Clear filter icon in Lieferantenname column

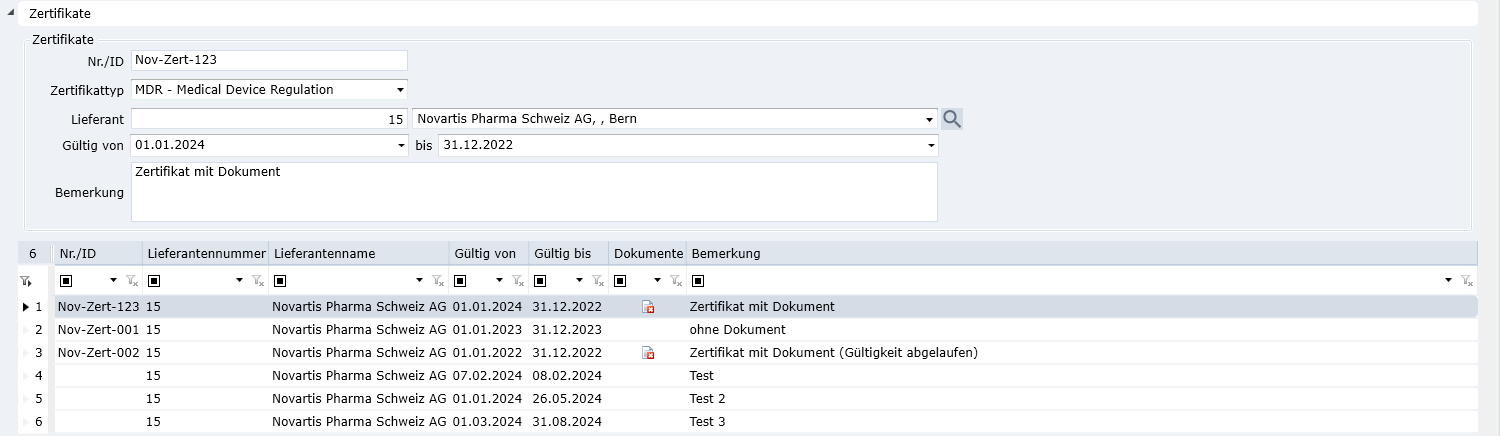tap(437, 281)
